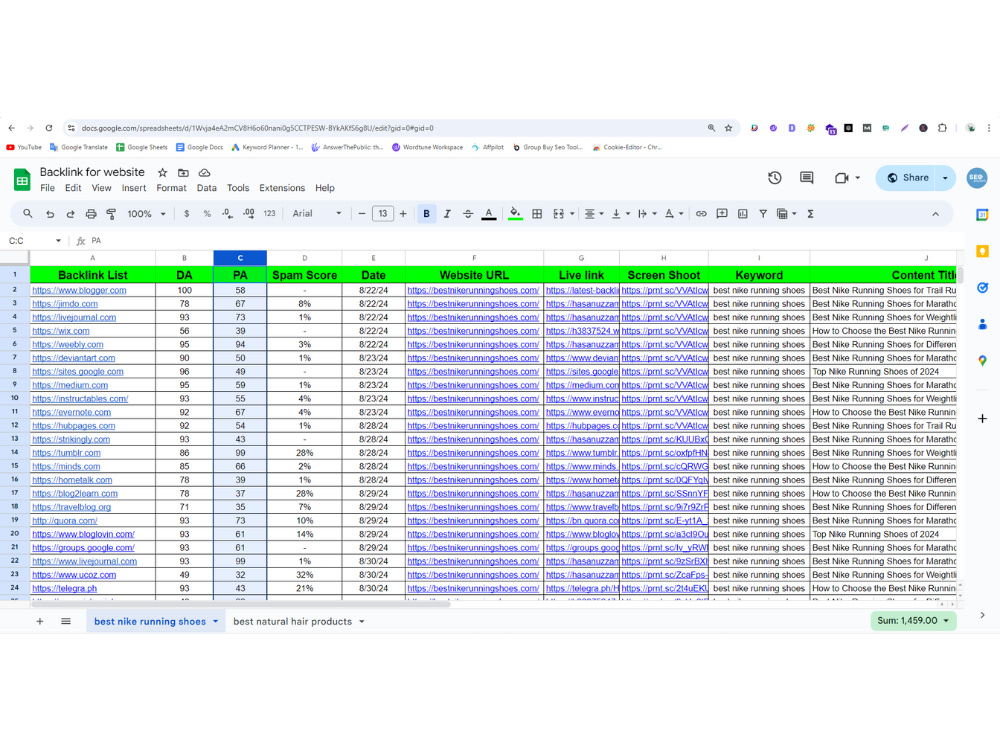
Task: Print the spreadsheet
Action: pyautogui.click(x=91, y=214)
